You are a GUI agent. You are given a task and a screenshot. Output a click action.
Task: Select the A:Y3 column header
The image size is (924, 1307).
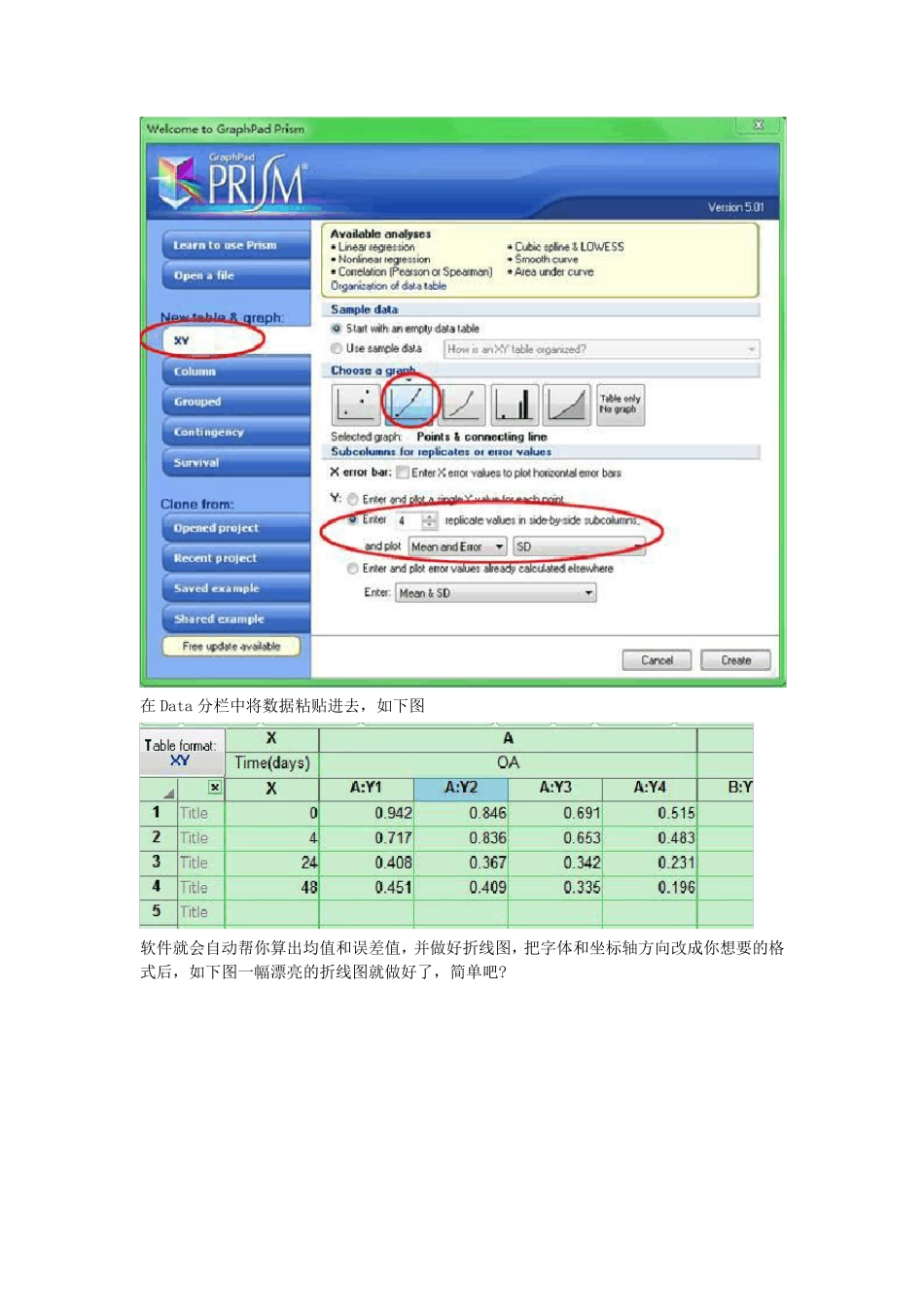(x=555, y=788)
